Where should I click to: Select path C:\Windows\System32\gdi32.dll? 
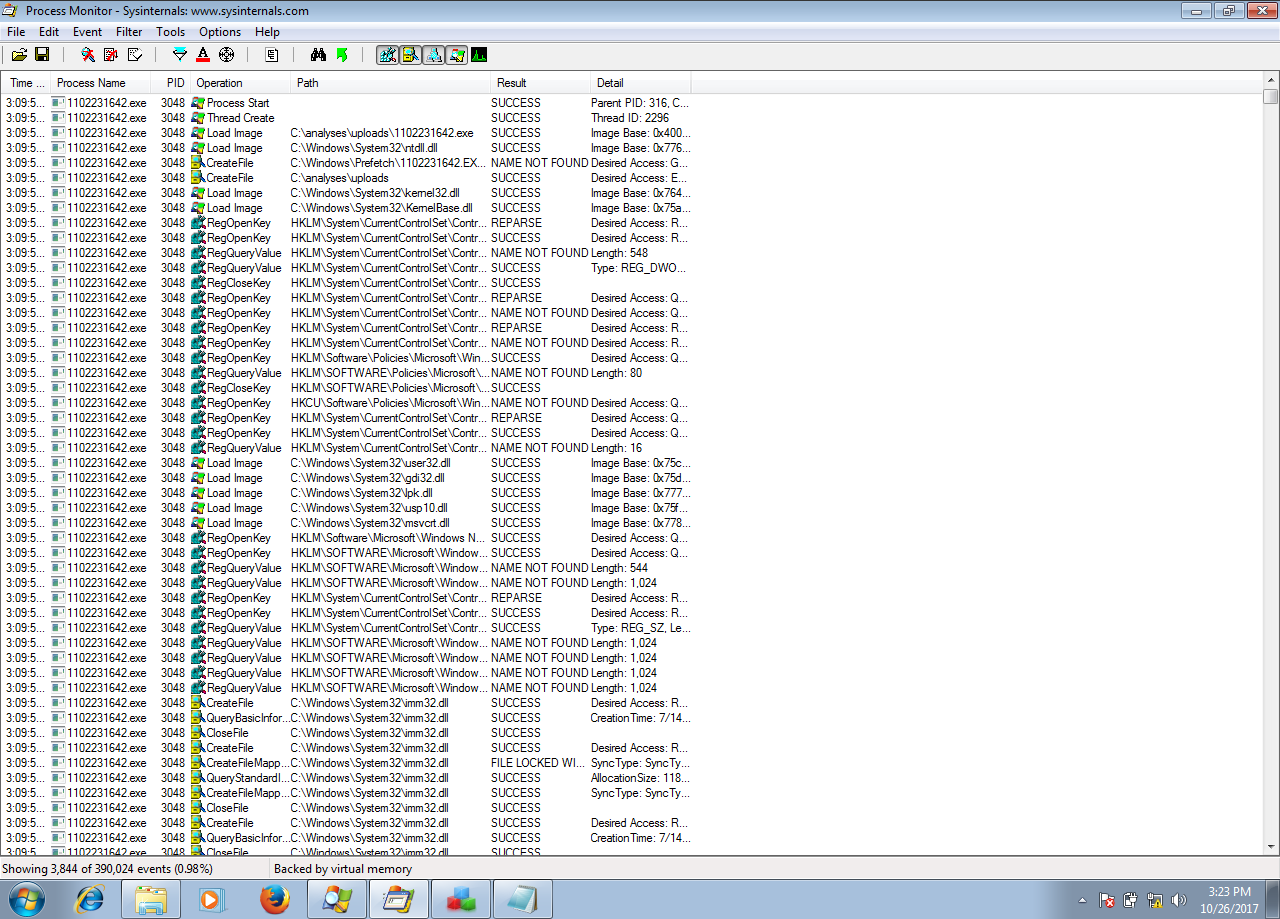(x=368, y=478)
